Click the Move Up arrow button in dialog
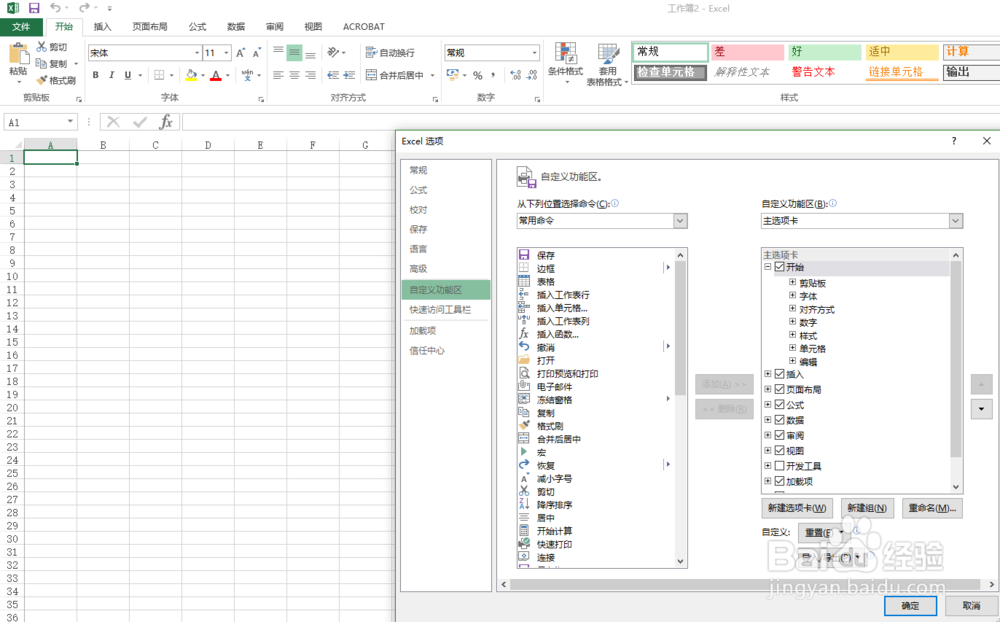This screenshot has width=1000, height=622. tap(981, 384)
